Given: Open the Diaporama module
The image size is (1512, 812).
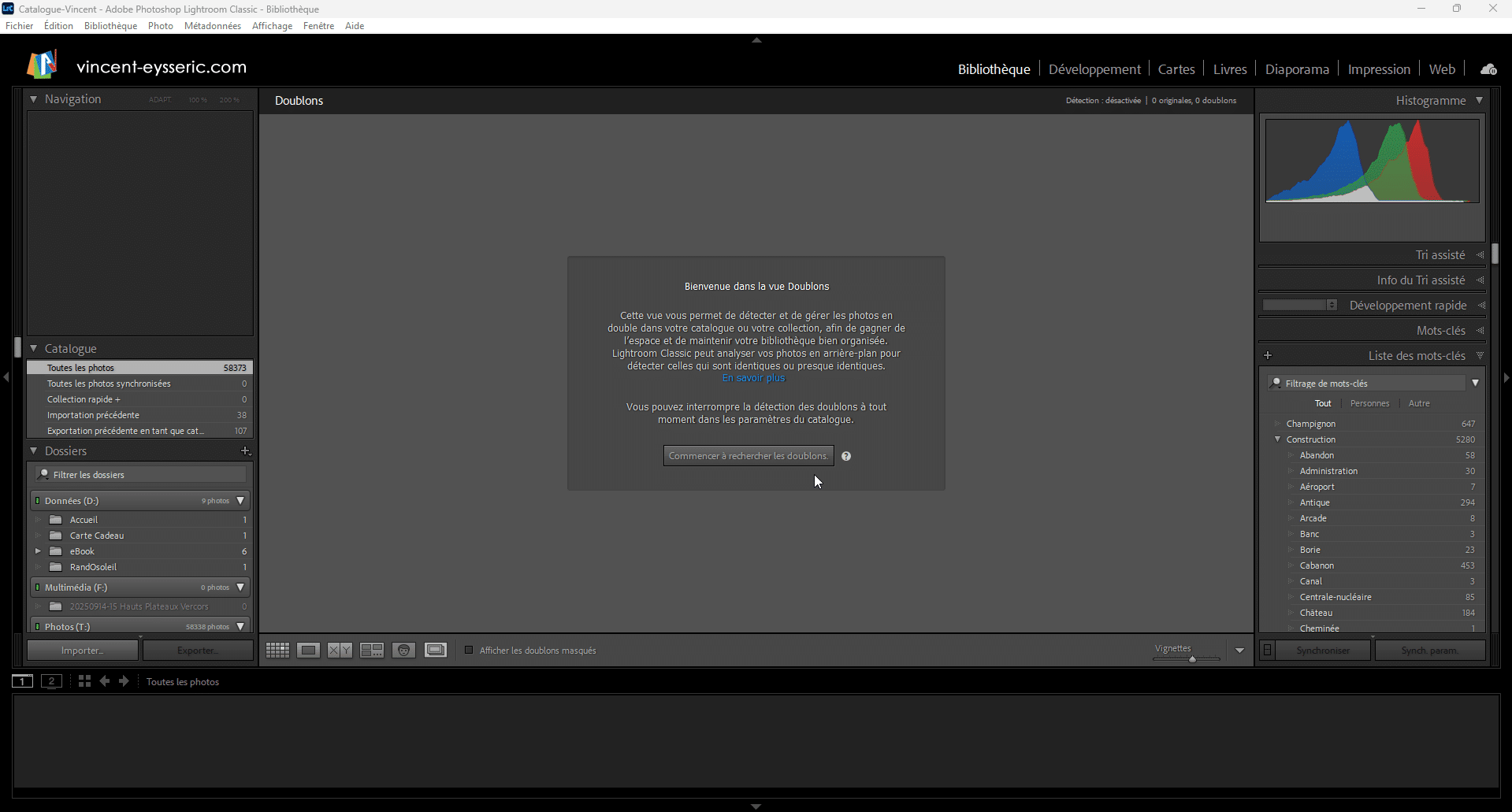Looking at the screenshot, I should pos(1297,69).
